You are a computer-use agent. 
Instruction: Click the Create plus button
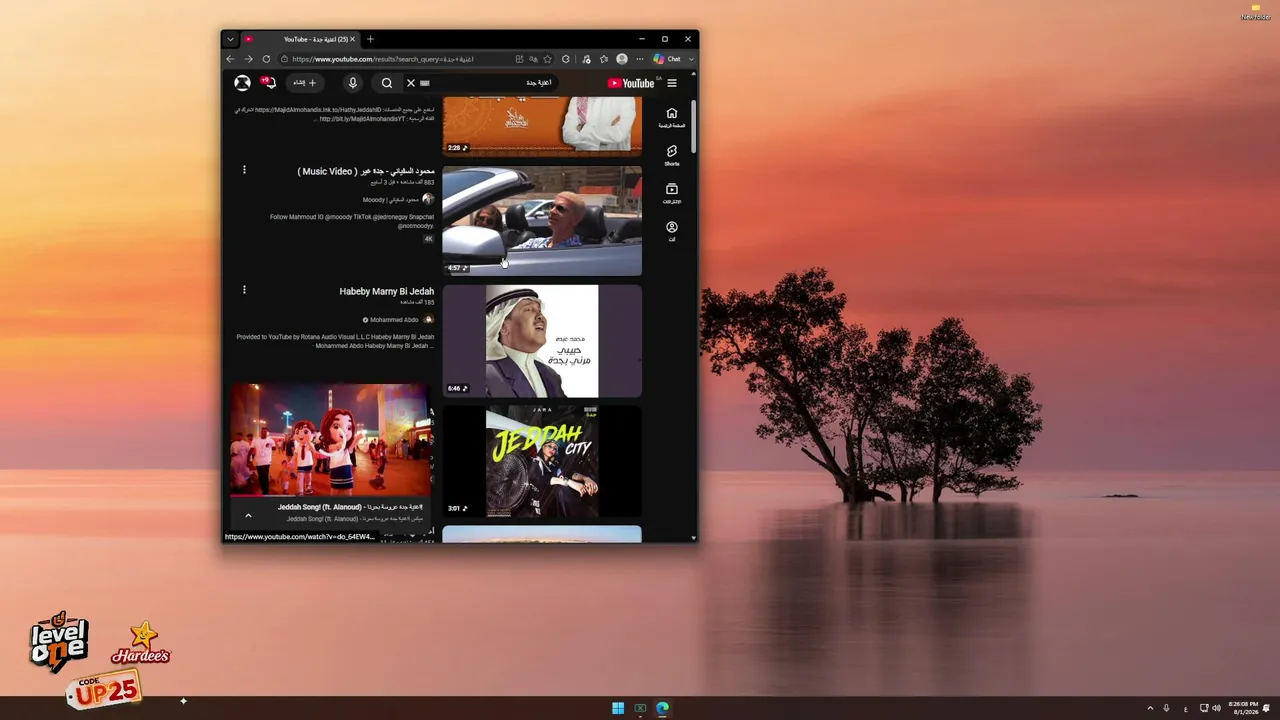coord(305,83)
